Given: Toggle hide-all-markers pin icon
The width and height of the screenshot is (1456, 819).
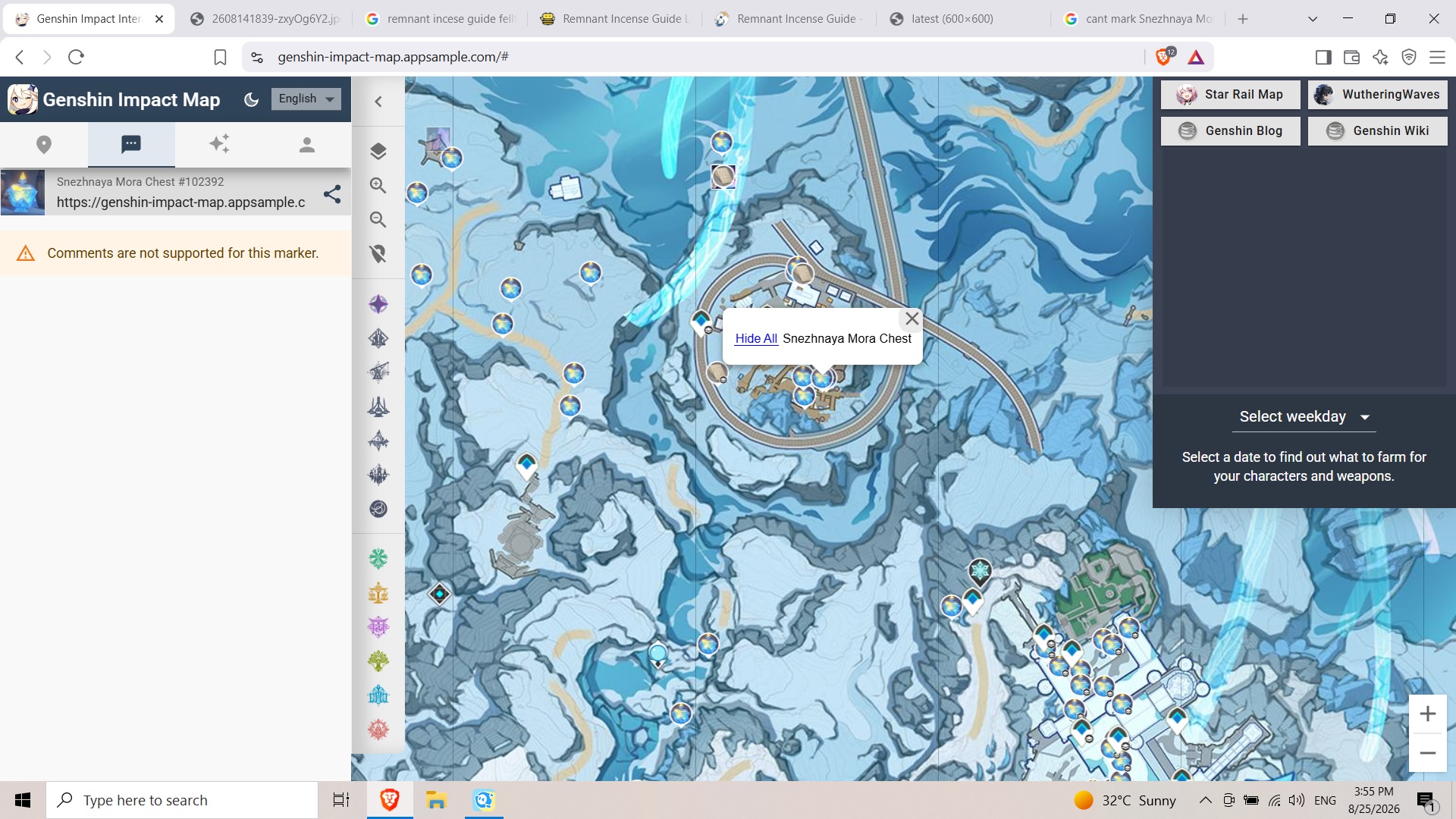Looking at the screenshot, I should point(378,253).
